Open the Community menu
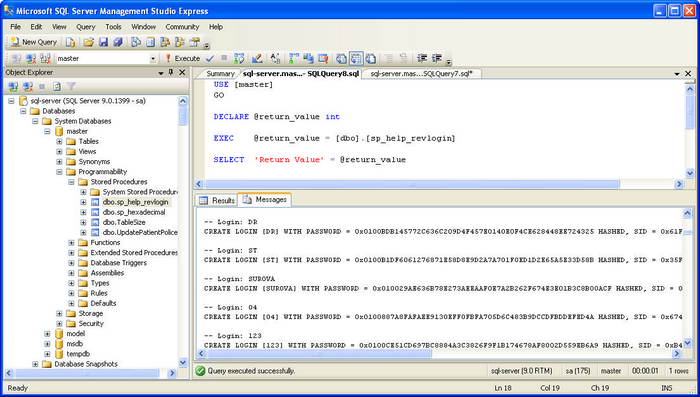Viewport: 700px width, 397px height. 182,27
